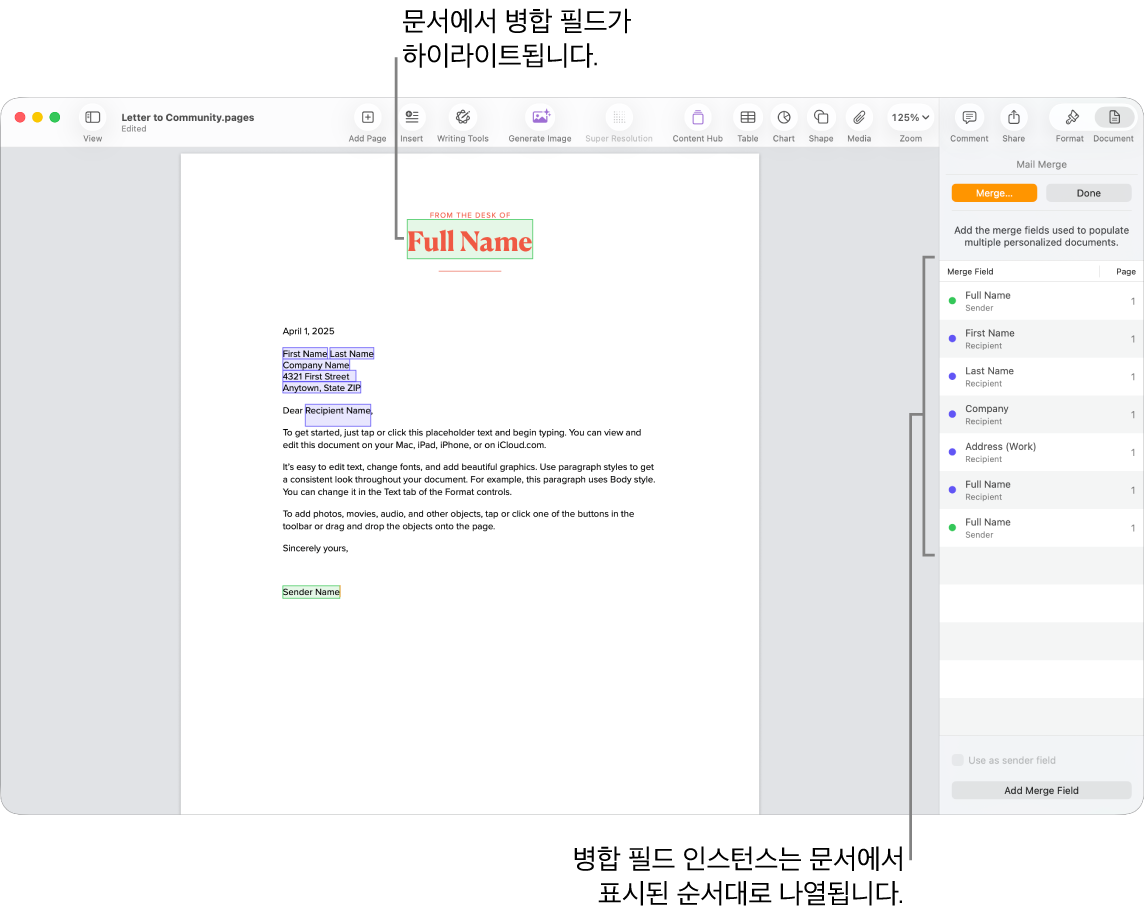Click the Done button
The height and width of the screenshot is (918, 1144).
tap(1089, 193)
